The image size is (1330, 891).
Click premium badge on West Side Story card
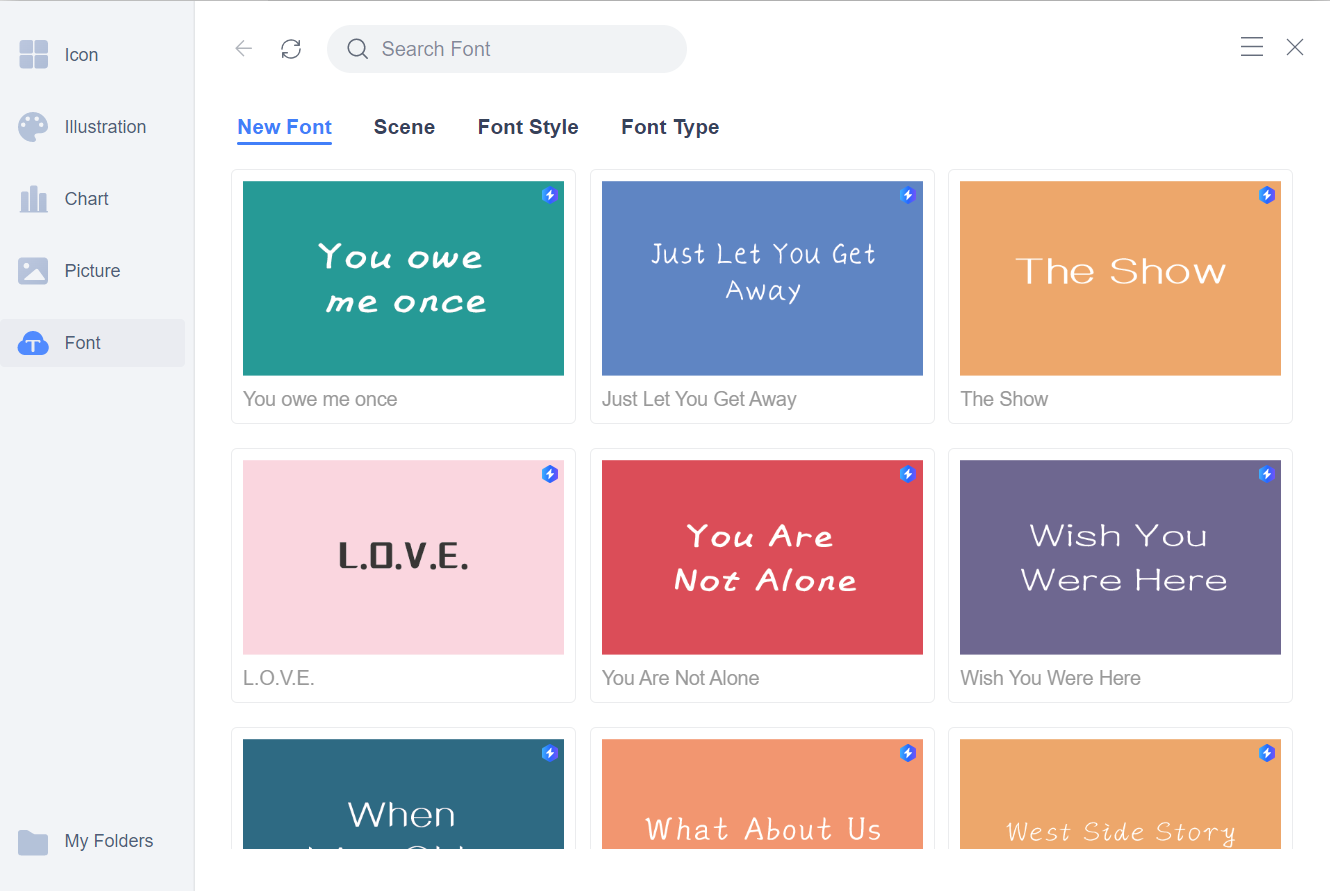click(x=1267, y=753)
